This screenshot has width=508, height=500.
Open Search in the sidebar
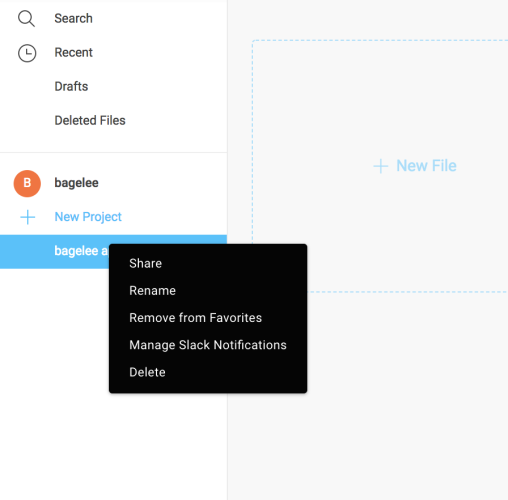click(73, 19)
